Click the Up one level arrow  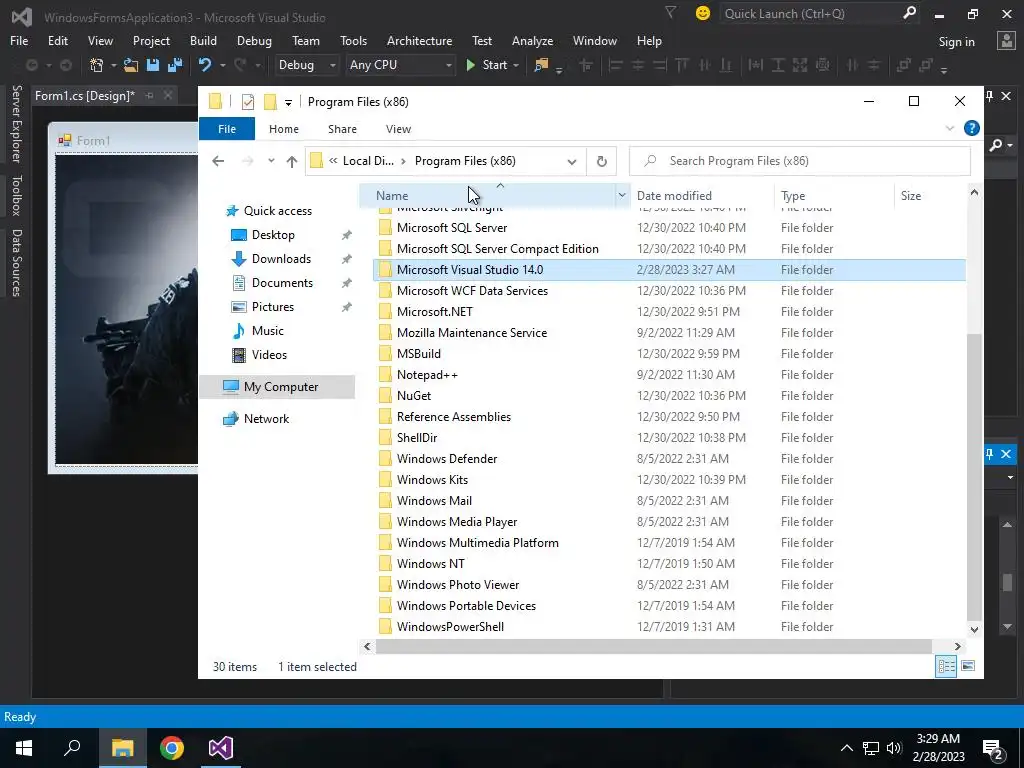click(291, 161)
